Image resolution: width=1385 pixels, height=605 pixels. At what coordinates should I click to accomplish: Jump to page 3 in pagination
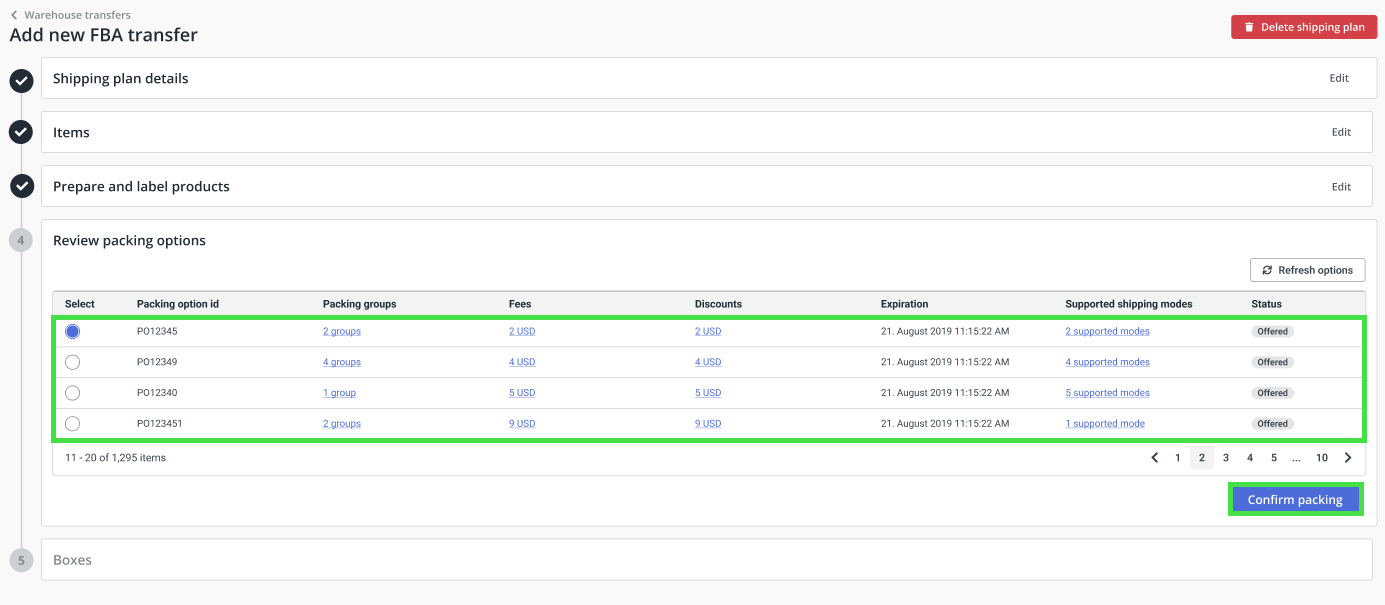tap(1226, 458)
